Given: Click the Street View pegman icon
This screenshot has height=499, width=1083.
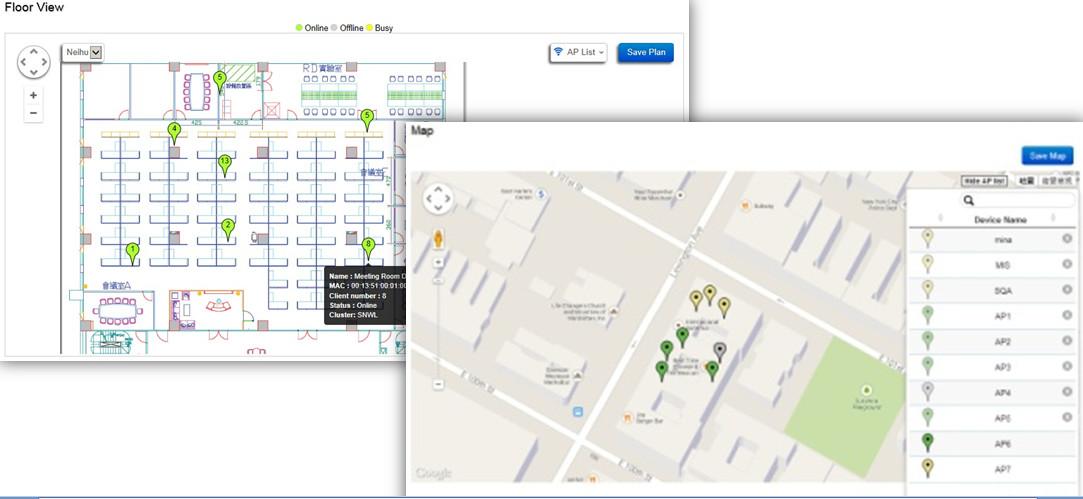Looking at the screenshot, I should [x=438, y=239].
